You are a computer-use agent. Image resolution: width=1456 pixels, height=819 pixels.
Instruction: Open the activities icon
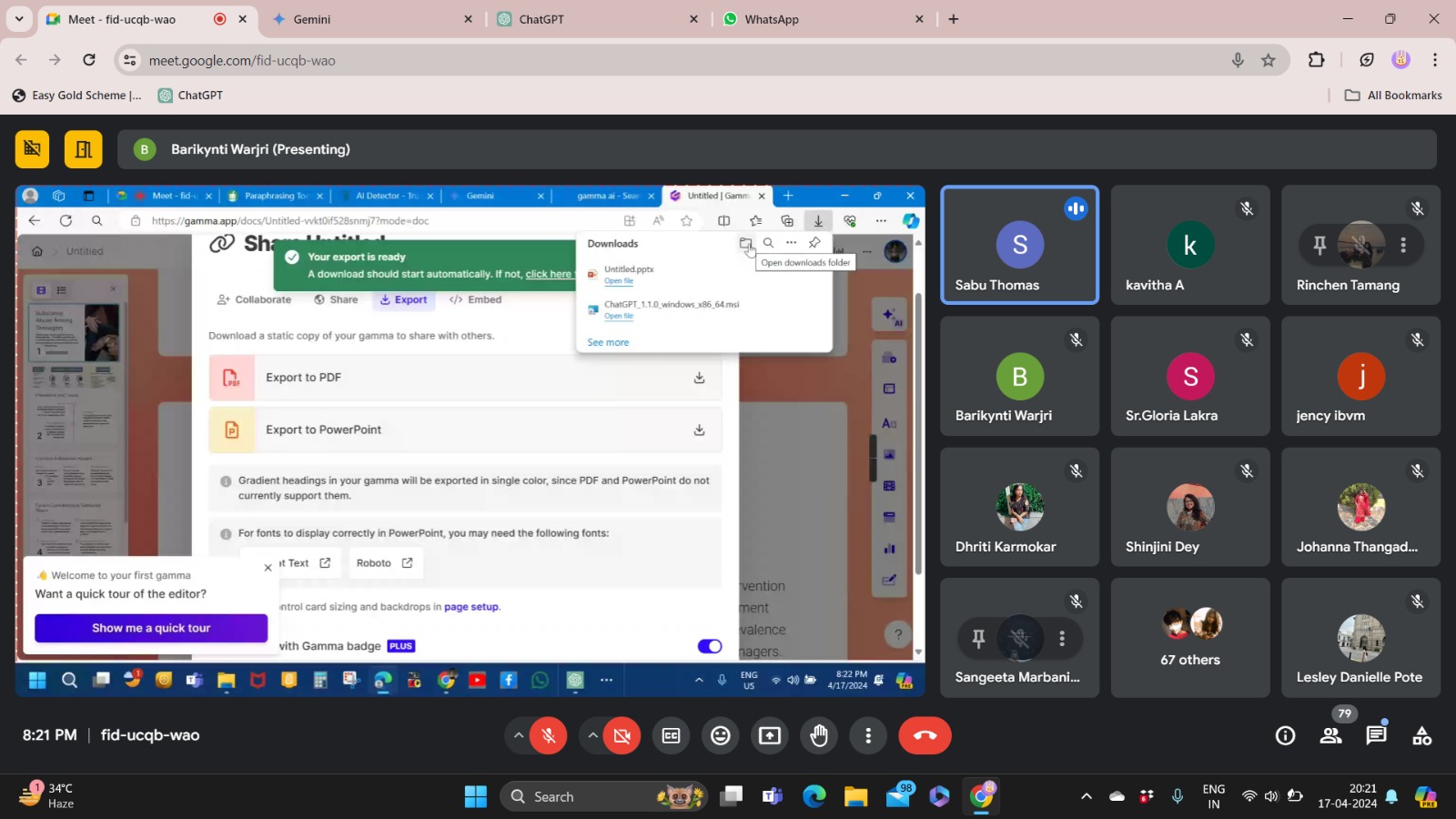pyautogui.click(x=1421, y=735)
